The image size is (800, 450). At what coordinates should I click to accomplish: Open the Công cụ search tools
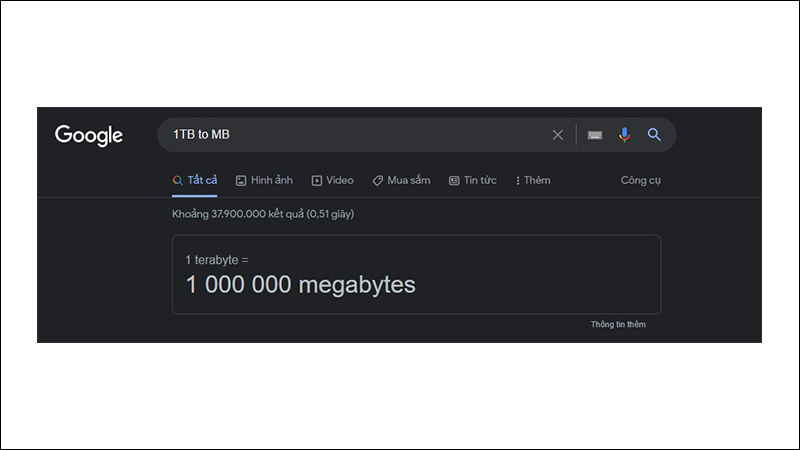(x=641, y=181)
